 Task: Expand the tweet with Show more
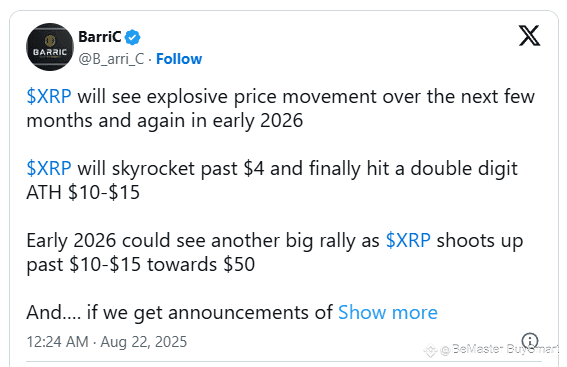(x=388, y=312)
